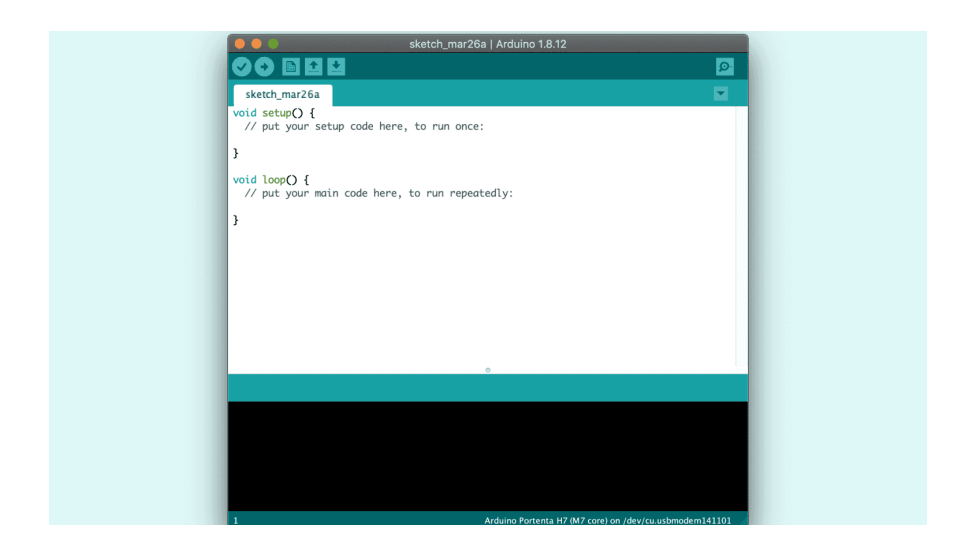Click inside the black console output area
The width and height of the screenshot is (969, 553).
pyautogui.click(x=488, y=455)
